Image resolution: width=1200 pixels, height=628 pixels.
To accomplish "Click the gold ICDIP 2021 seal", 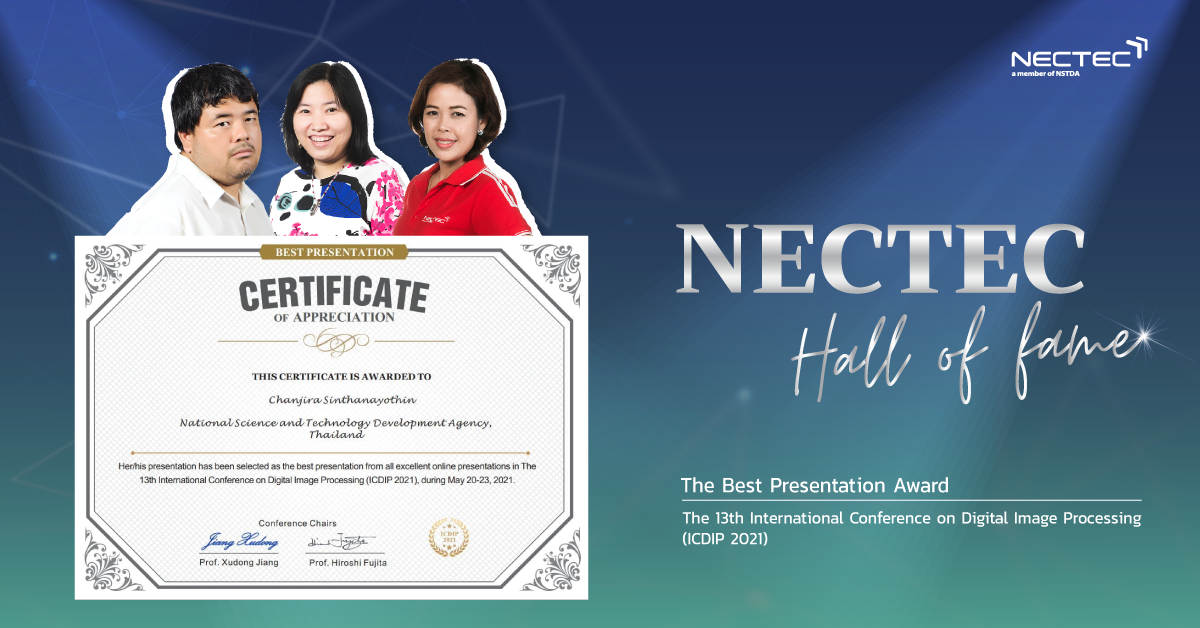I will pos(447,537).
